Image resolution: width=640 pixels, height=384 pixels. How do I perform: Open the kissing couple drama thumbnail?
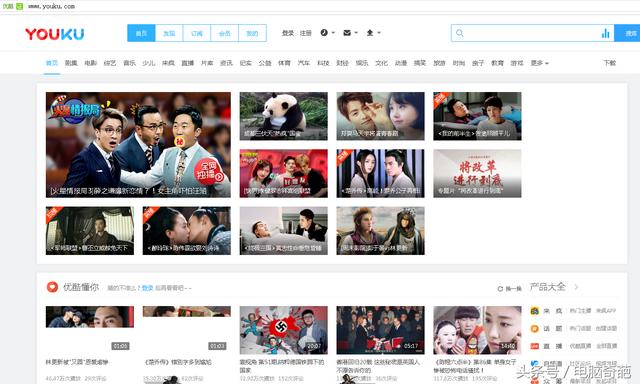187,231
